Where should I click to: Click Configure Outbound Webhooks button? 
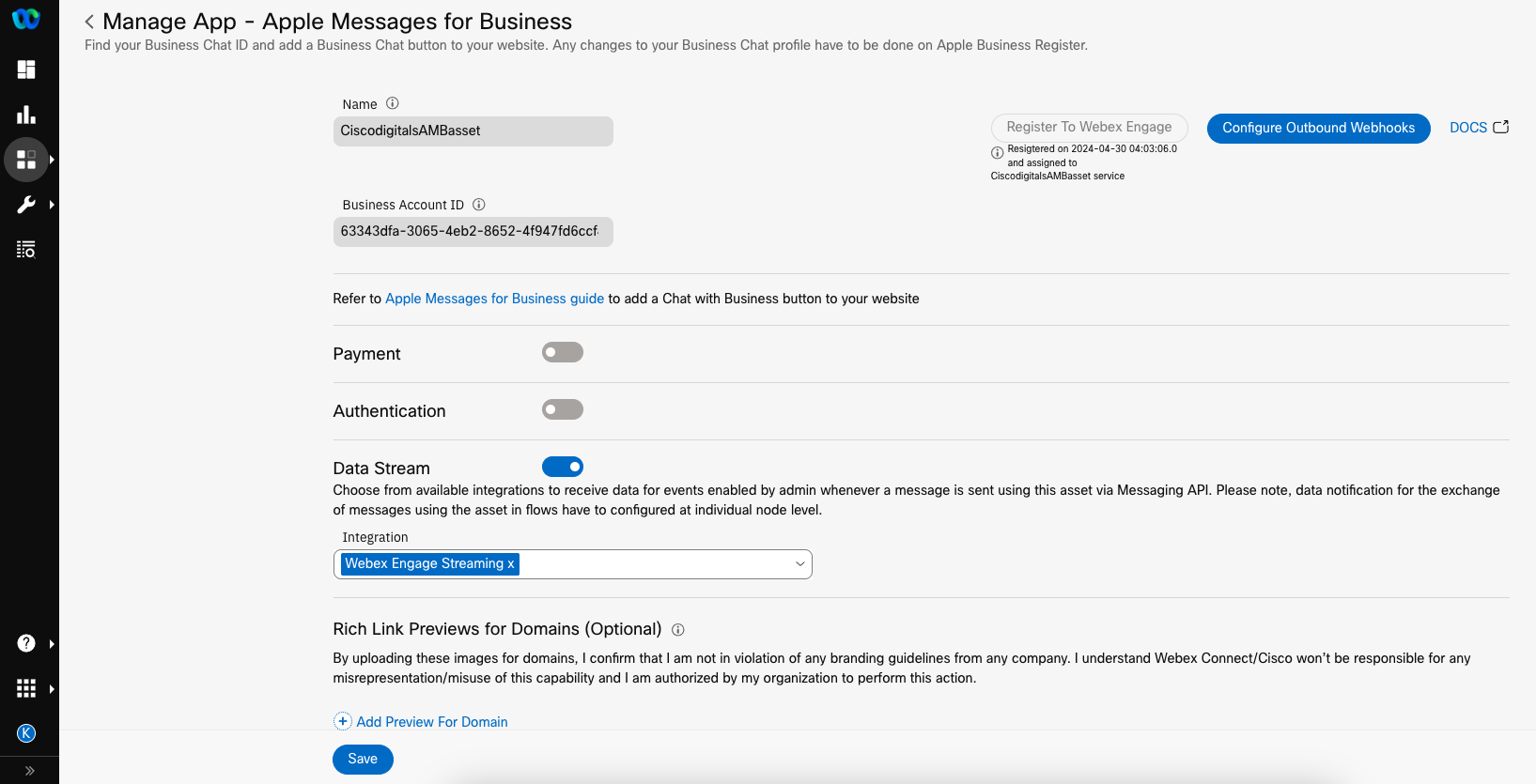click(1318, 128)
